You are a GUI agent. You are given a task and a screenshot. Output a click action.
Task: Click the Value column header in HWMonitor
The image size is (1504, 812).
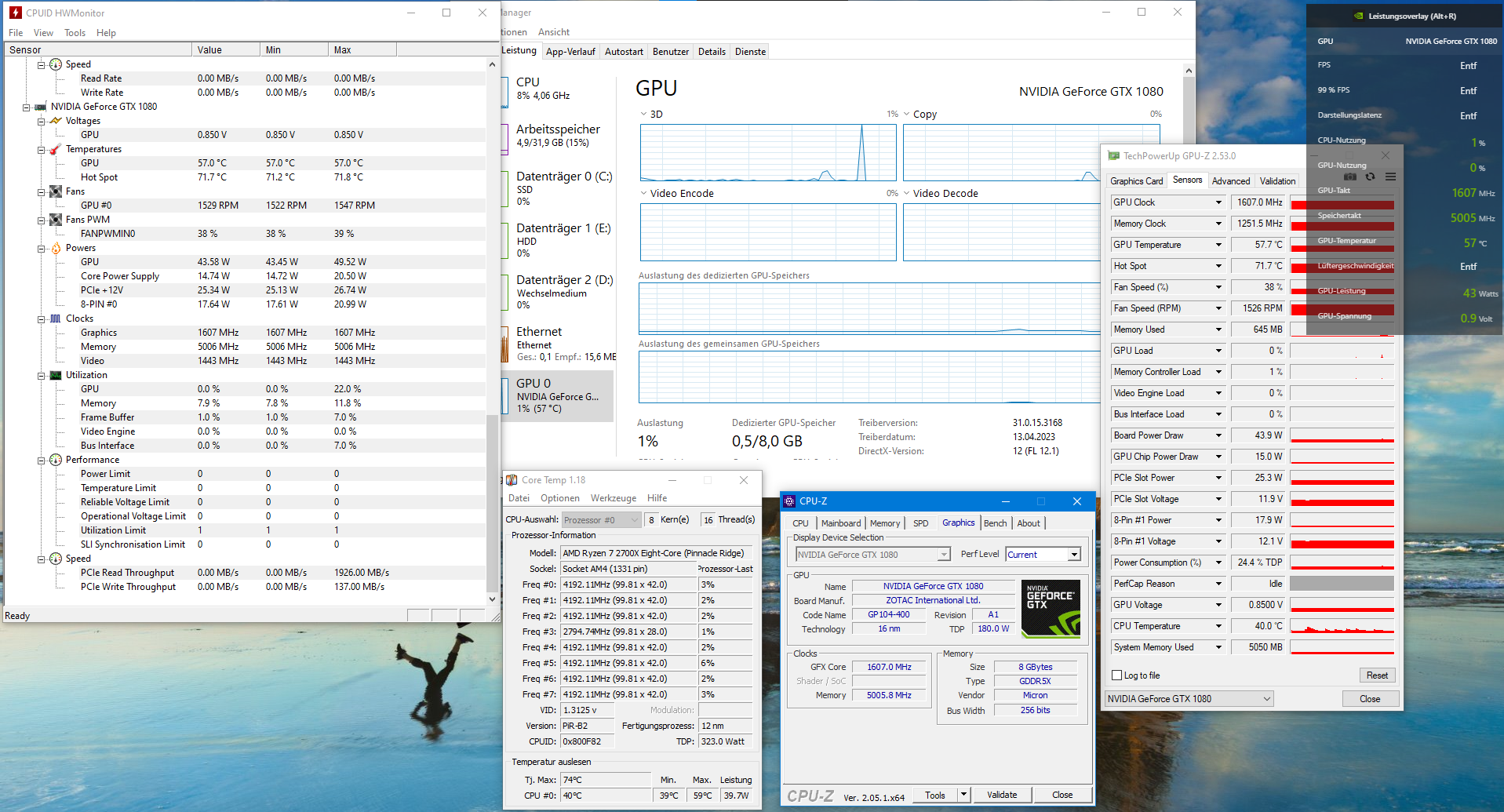click(x=226, y=49)
